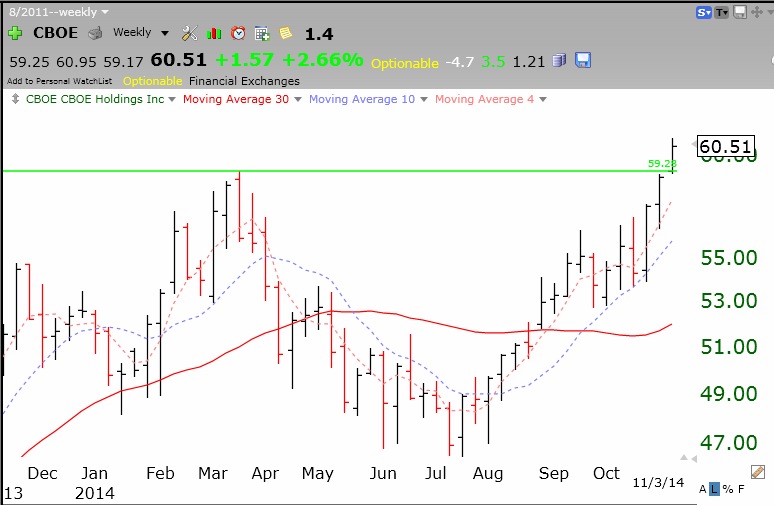Click the 1.21 value in the header

(529, 62)
